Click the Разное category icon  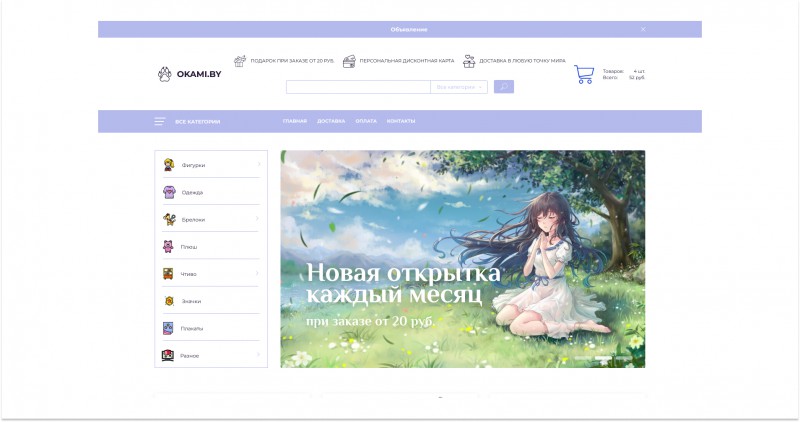point(168,356)
